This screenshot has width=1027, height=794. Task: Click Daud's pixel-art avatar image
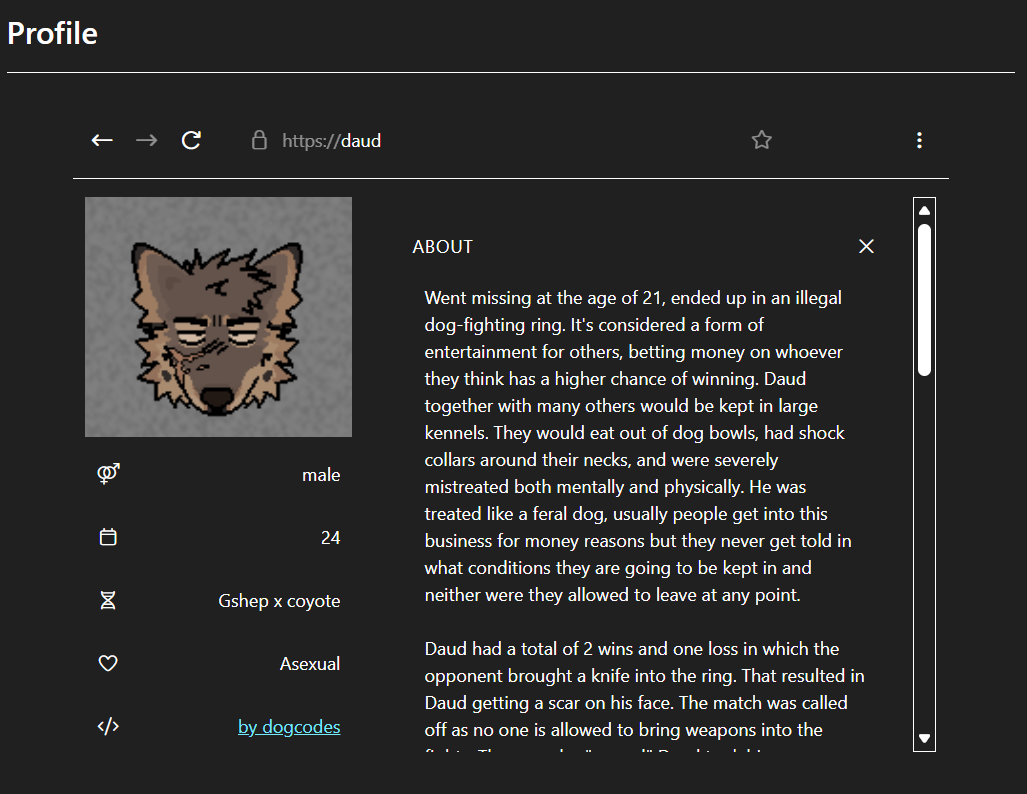click(218, 317)
